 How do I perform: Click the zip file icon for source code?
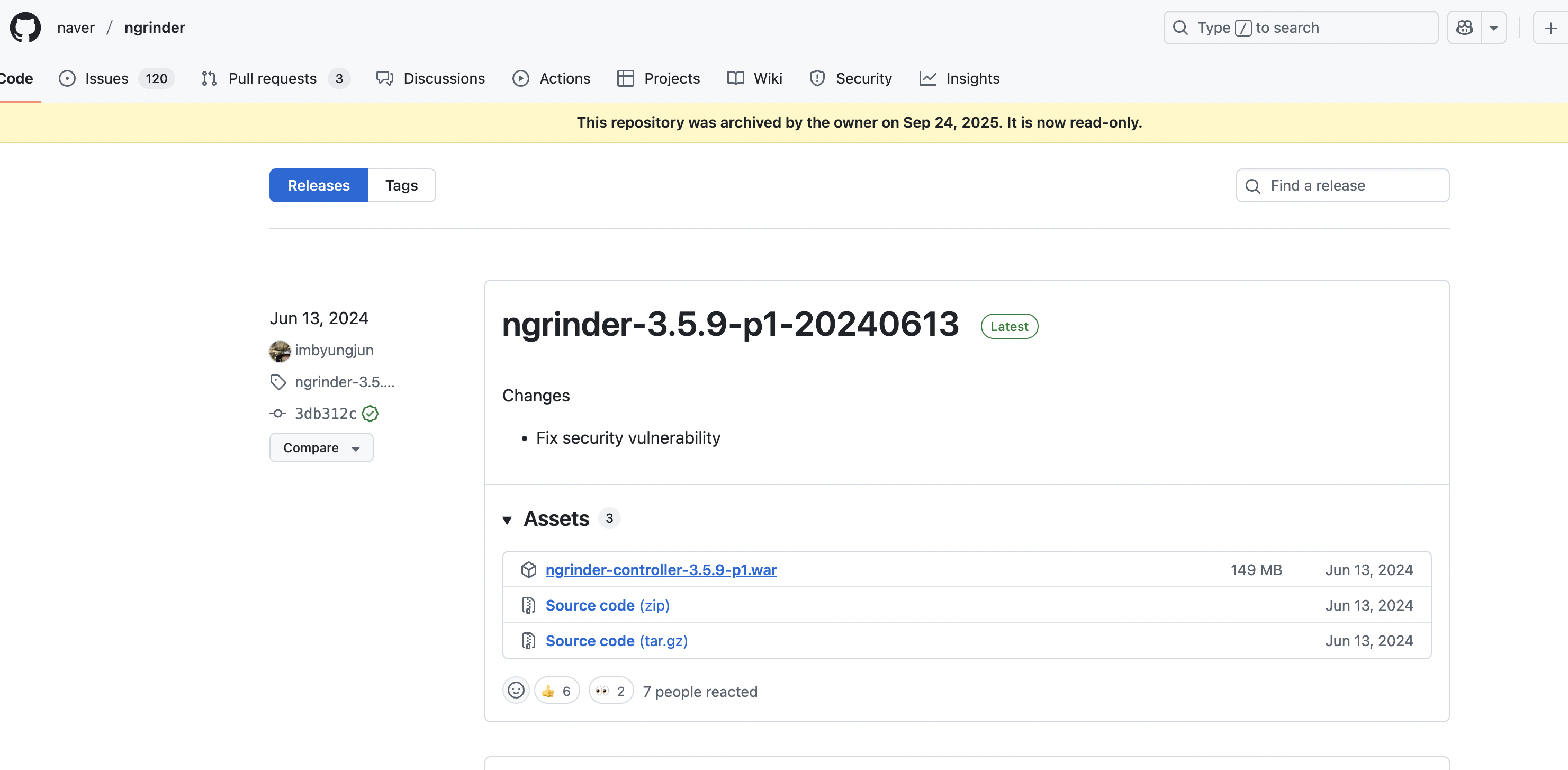[x=528, y=605]
